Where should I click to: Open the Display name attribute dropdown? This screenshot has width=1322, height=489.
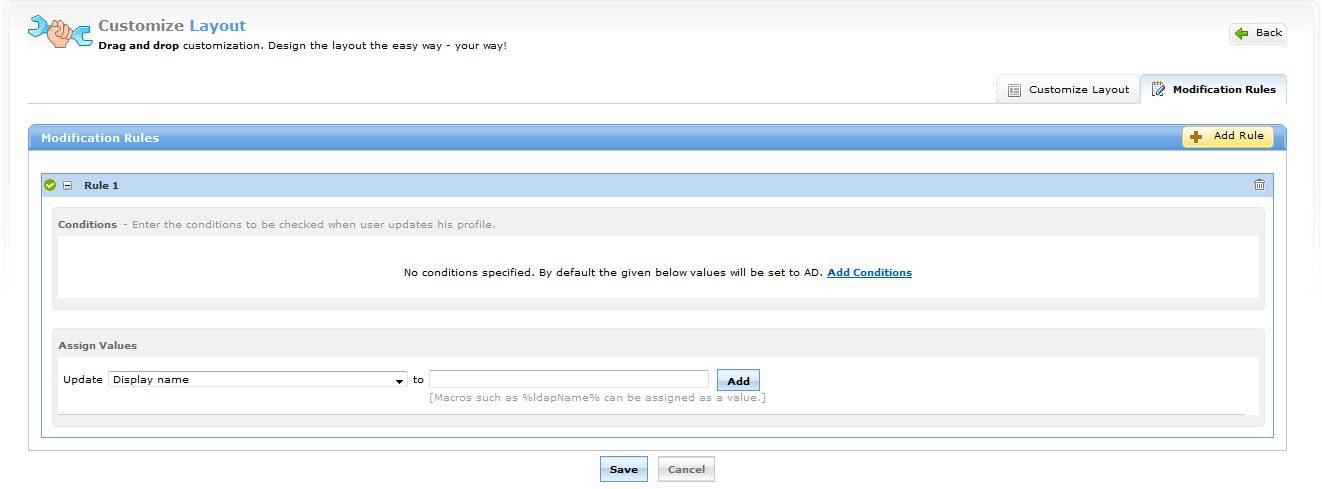coord(250,380)
